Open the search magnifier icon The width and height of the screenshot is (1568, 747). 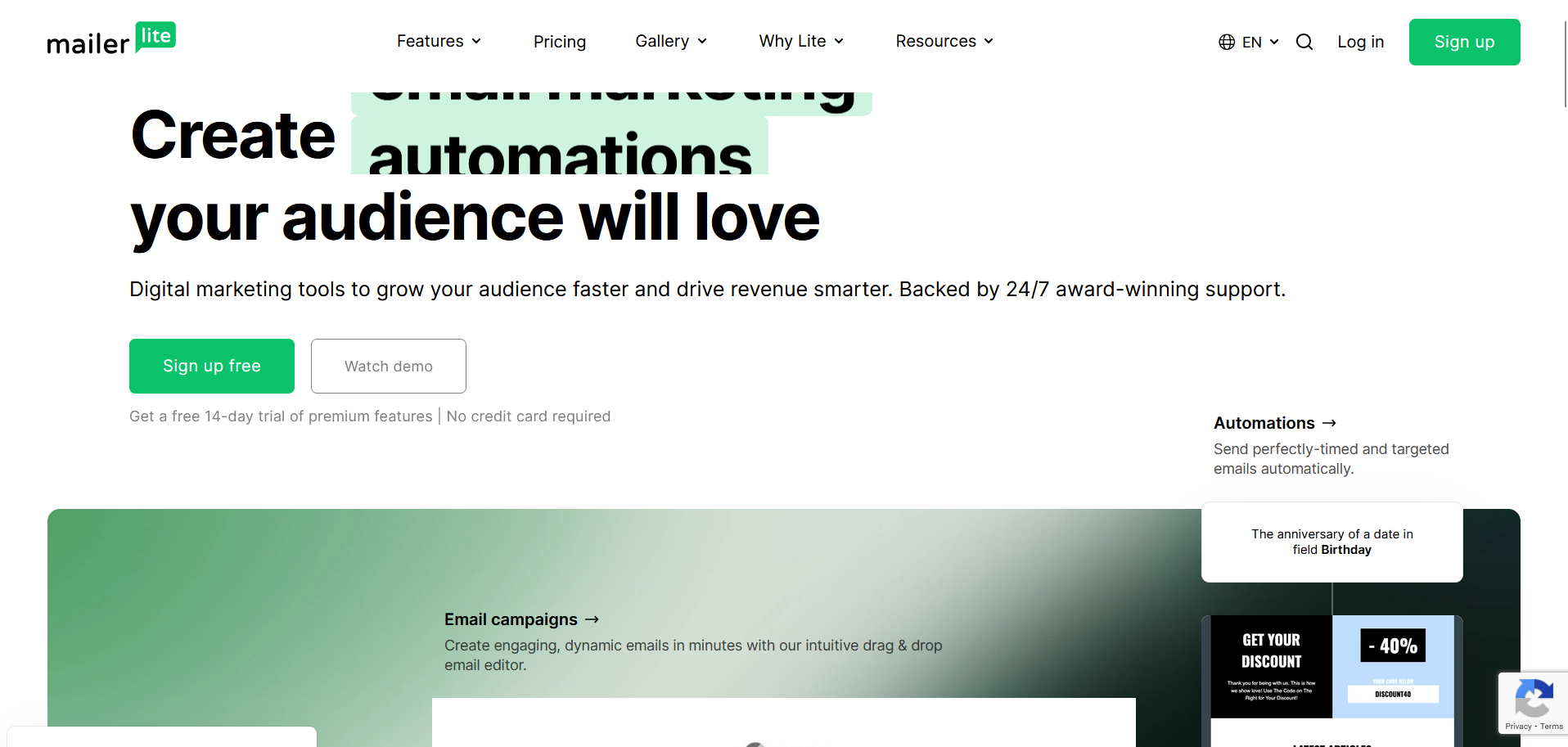(x=1304, y=42)
